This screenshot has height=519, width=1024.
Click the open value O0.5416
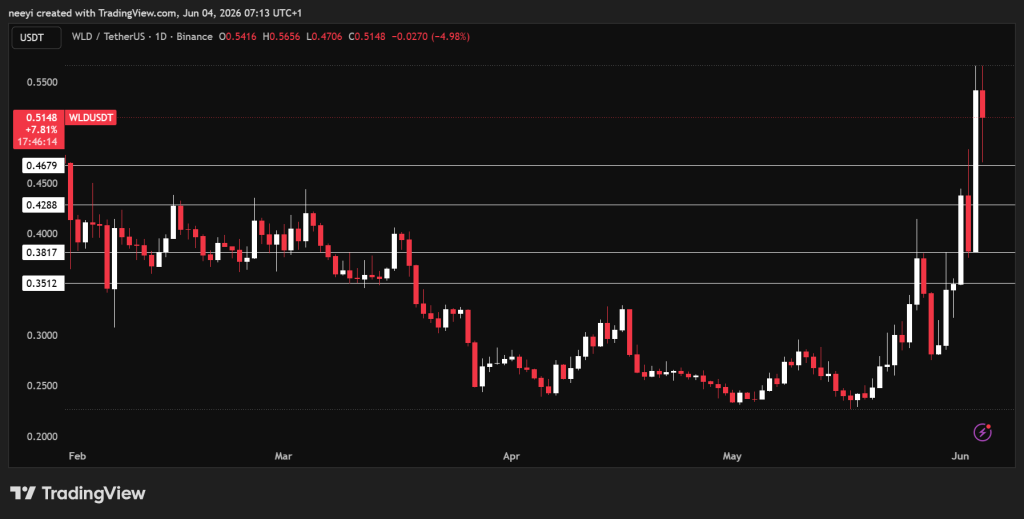[x=237, y=37]
